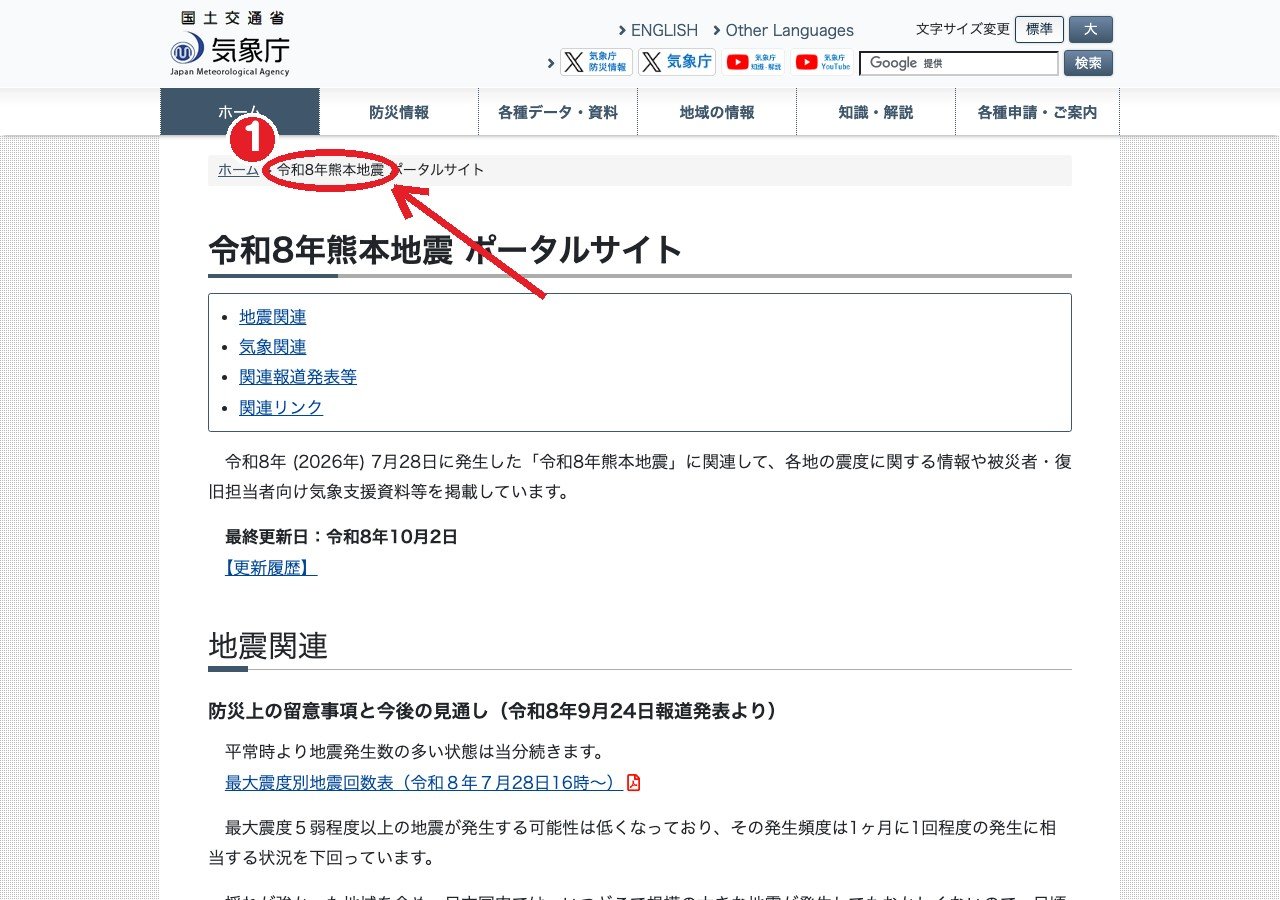Open the 防災情報 navigation tab
Viewport: 1280px width, 900px height.
399,112
